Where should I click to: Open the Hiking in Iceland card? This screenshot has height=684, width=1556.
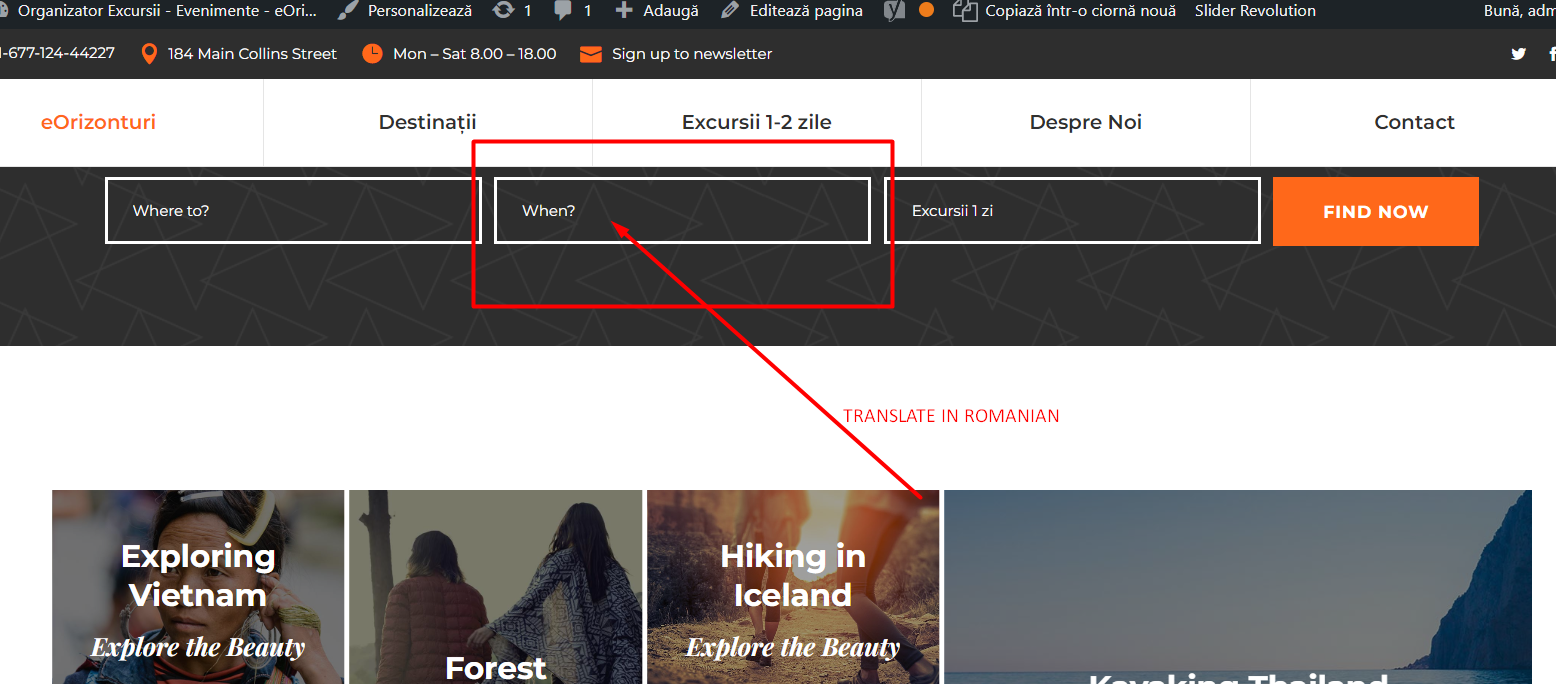793,587
